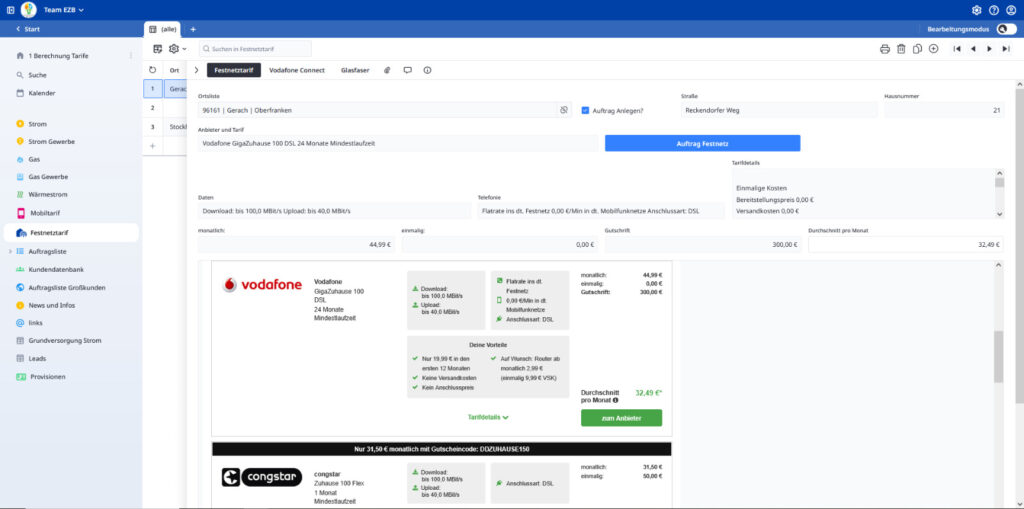This screenshot has width=1024, height=509.
Task: Collapse the detail panel with the chevron
Action: point(197,70)
